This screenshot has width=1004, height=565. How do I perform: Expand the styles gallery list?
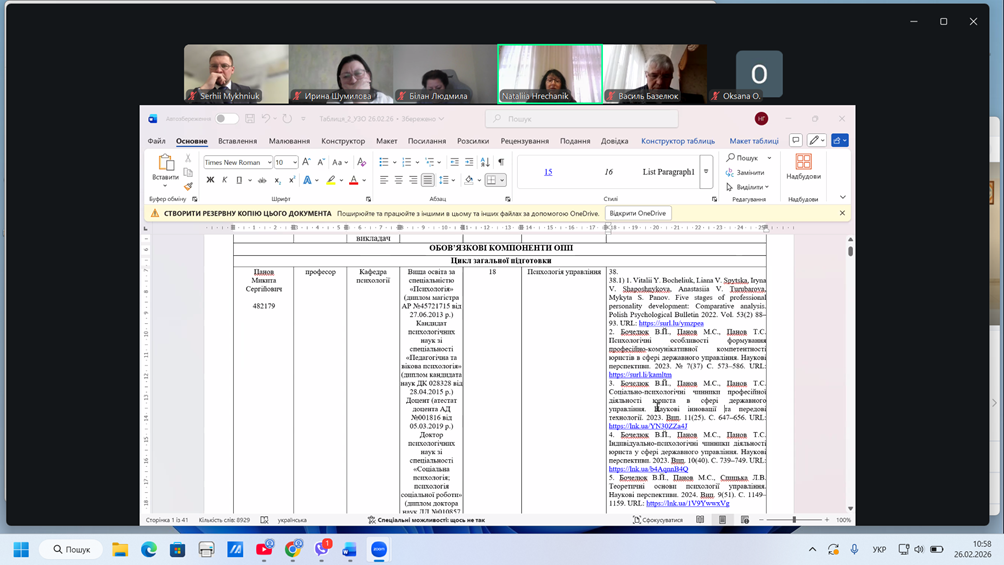point(706,172)
